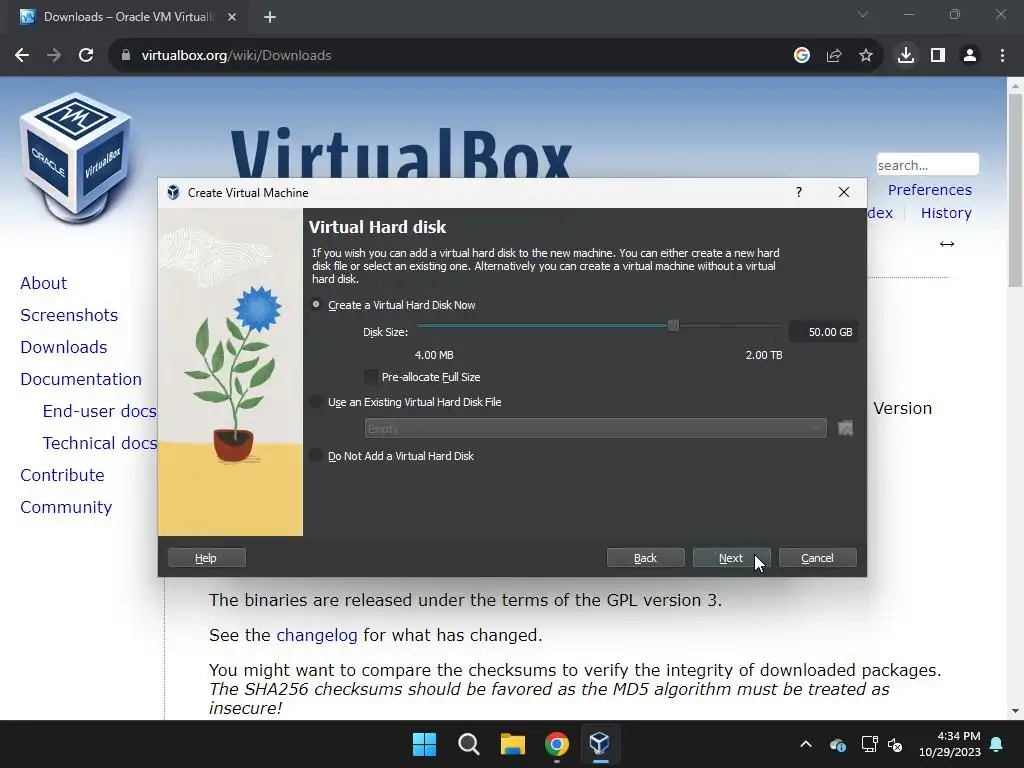
Task: Click the website search box
Action: 927,165
